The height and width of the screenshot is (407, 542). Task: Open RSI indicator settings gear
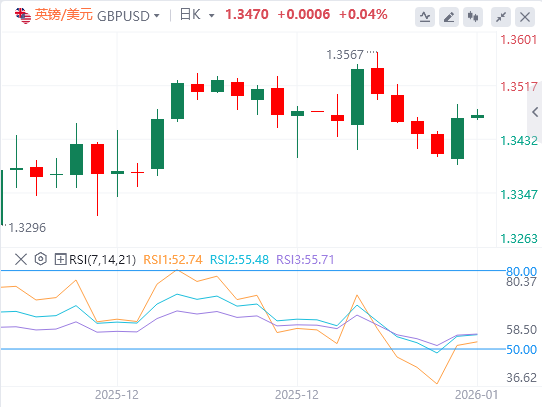coord(41,259)
